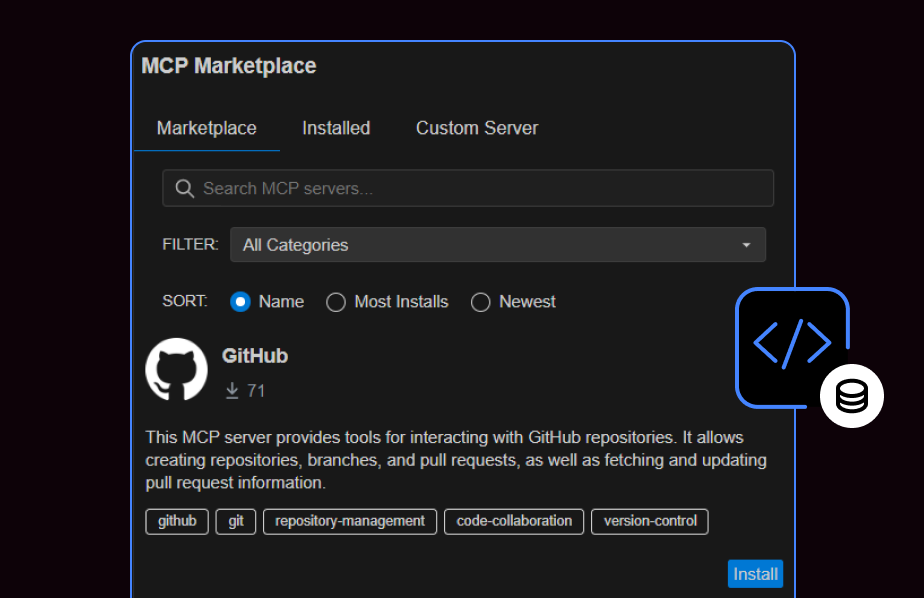924x598 pixels.
Task: Click the magnifying glass search icon
Action: pyautogui.click(x=184, y=188)
